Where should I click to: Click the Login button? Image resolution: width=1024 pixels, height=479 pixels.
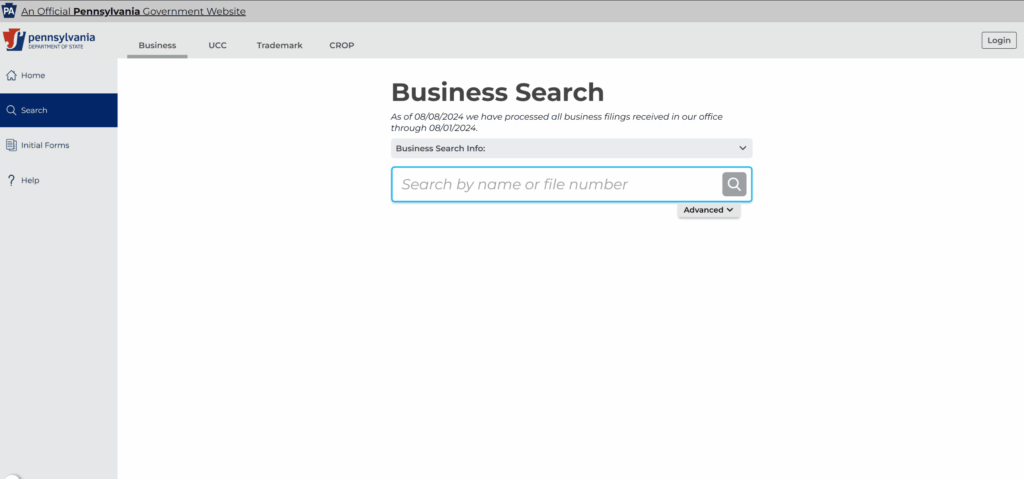click(998, 41)
